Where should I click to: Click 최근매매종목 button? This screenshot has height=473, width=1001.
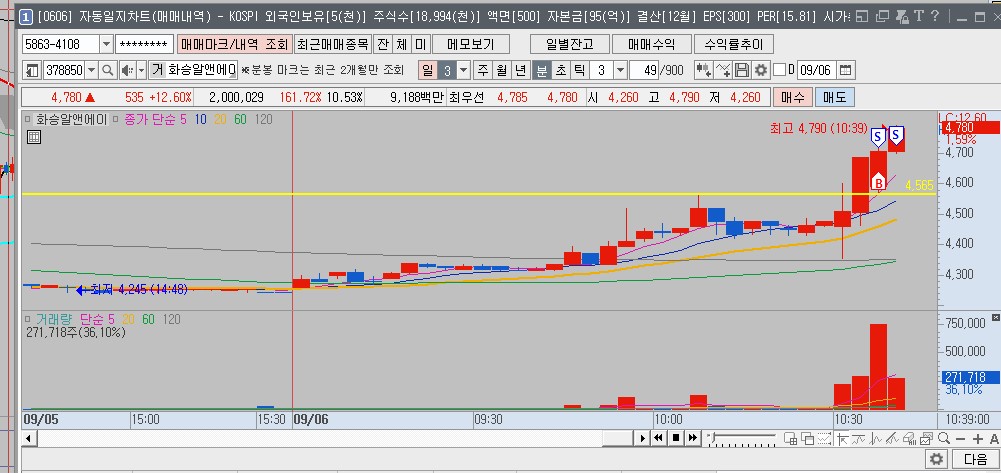pos(333,44)
